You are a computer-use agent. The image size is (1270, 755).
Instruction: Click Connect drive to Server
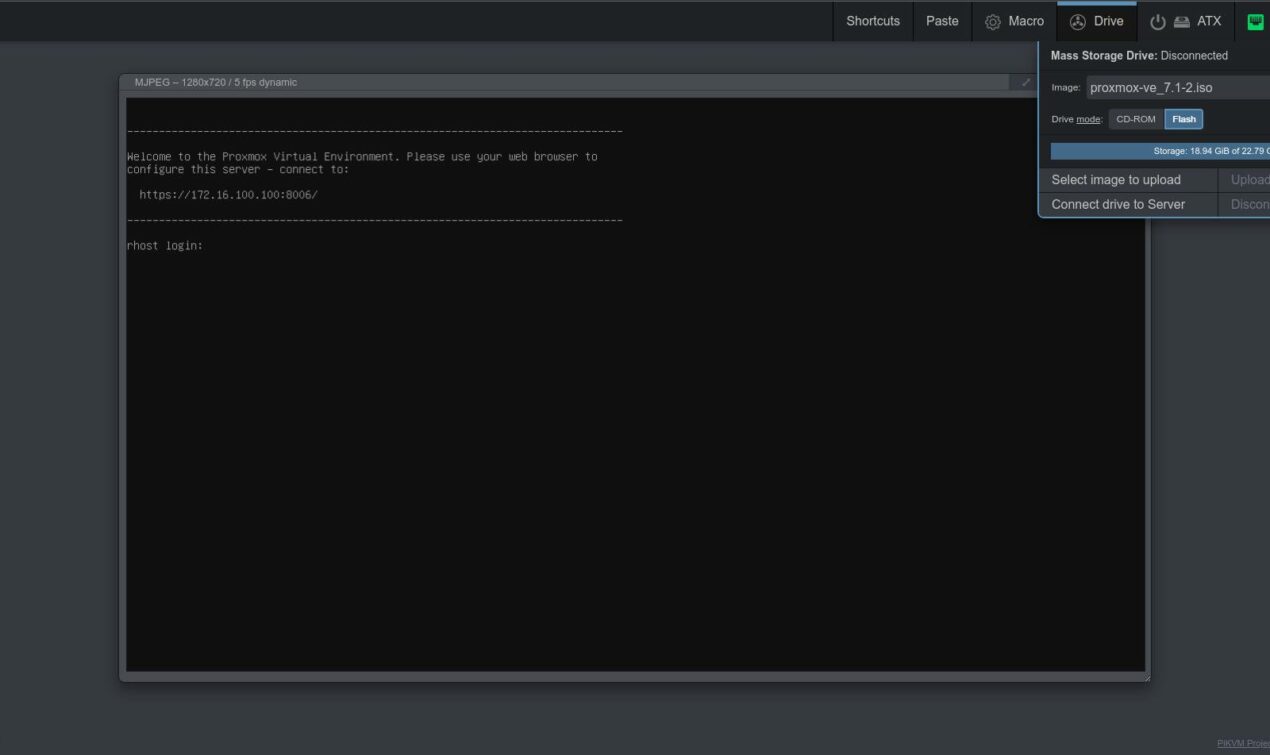(x=1128, y=204)
